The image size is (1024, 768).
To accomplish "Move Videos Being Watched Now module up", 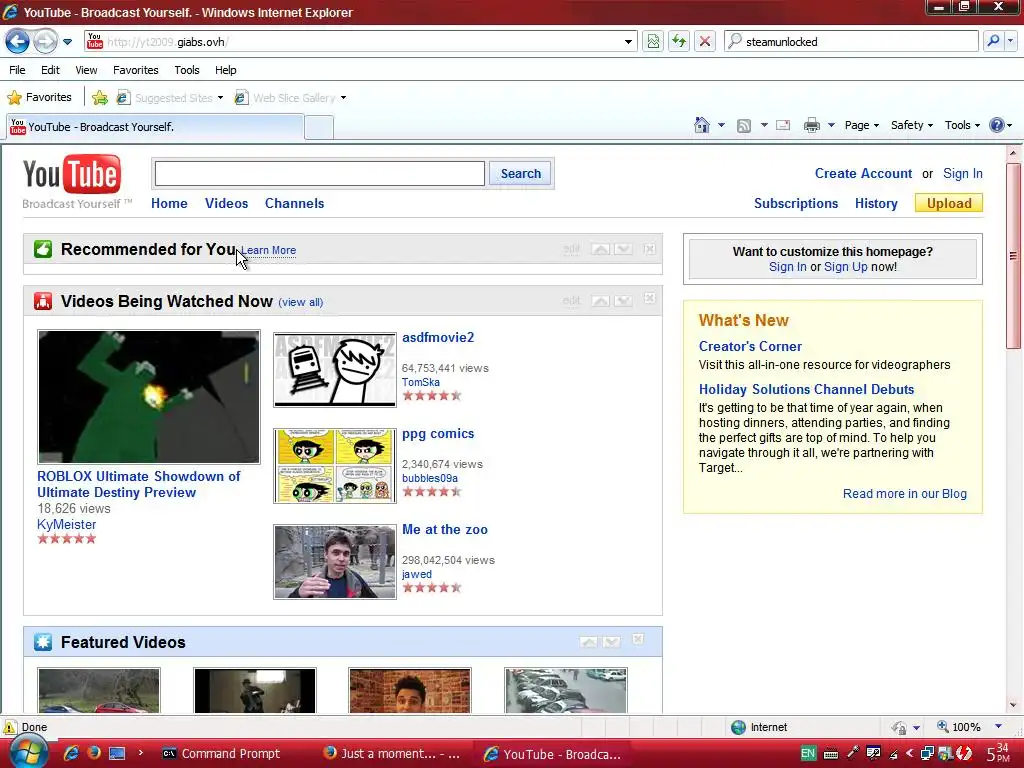I will [600, 300].
